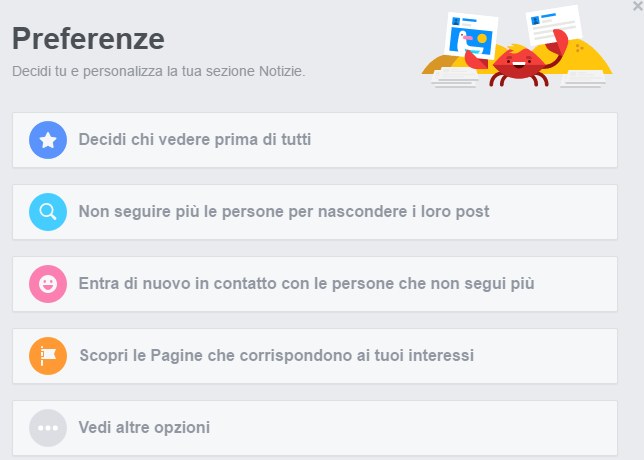Click the "Decidi tu e personalizza" subtitle
The image size is (644, 460).
(159, 71)
